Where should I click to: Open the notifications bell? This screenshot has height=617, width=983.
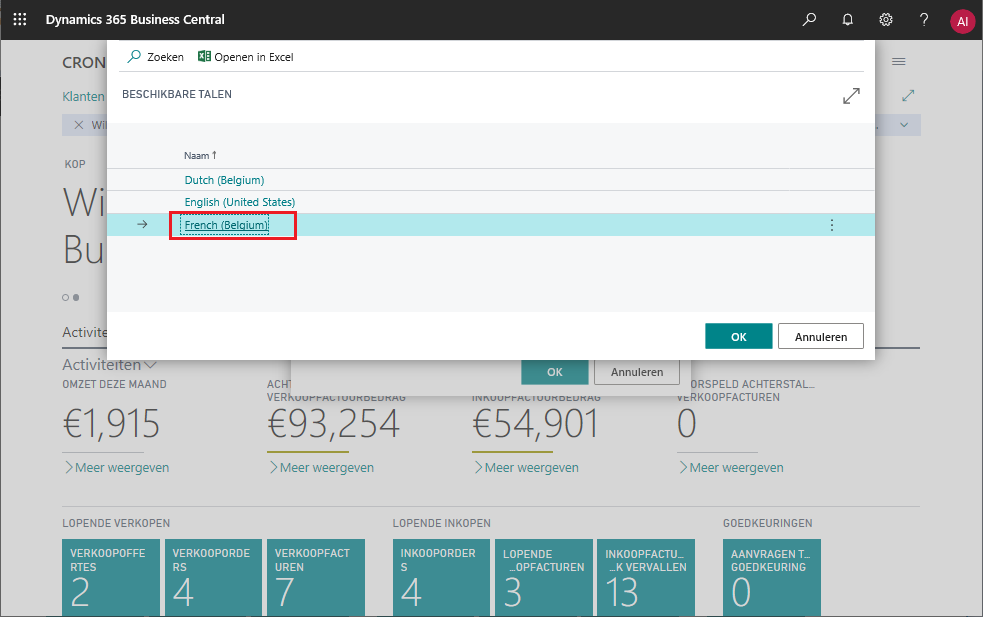click(848, 19)
